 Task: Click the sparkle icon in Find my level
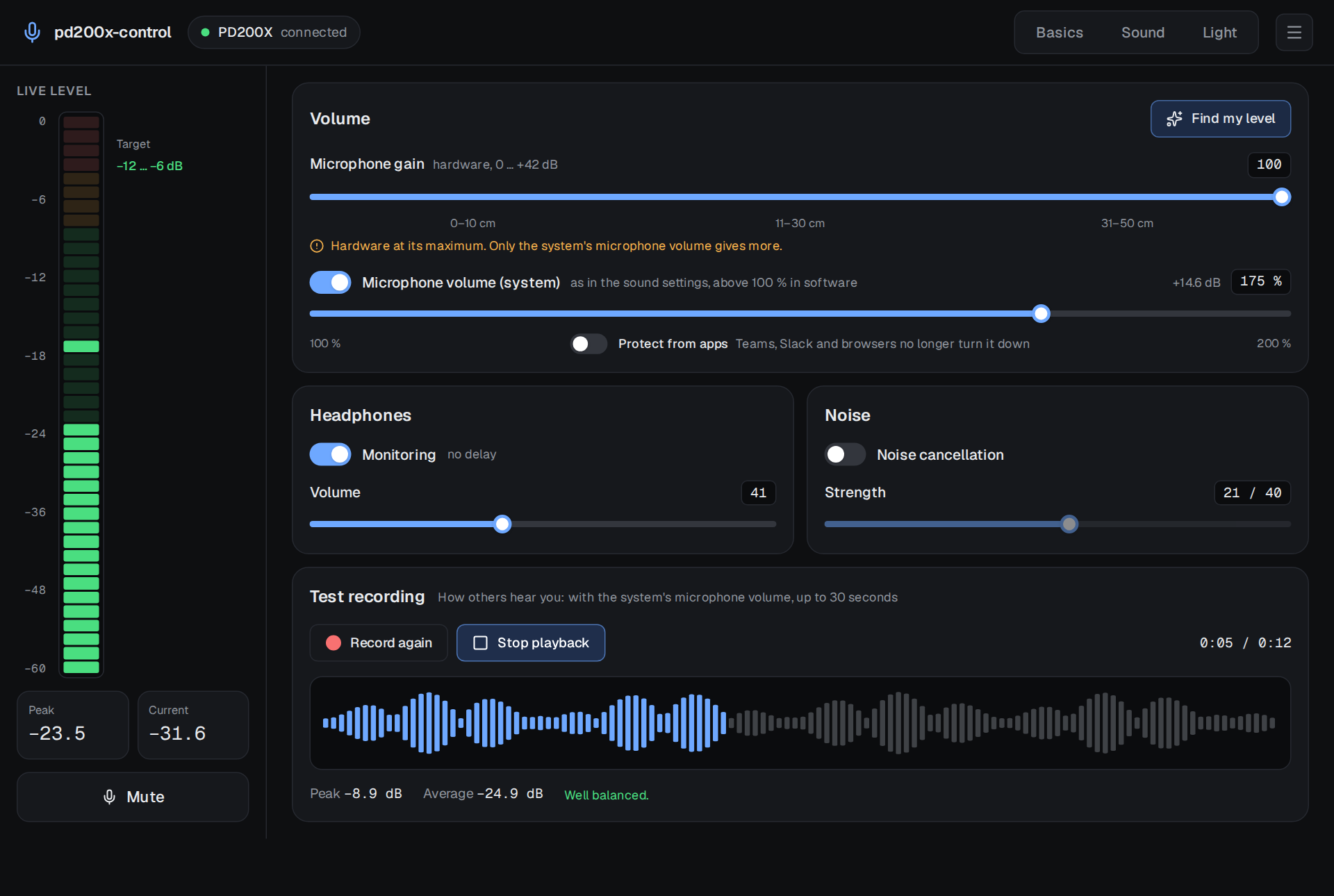coord(1174,119)
